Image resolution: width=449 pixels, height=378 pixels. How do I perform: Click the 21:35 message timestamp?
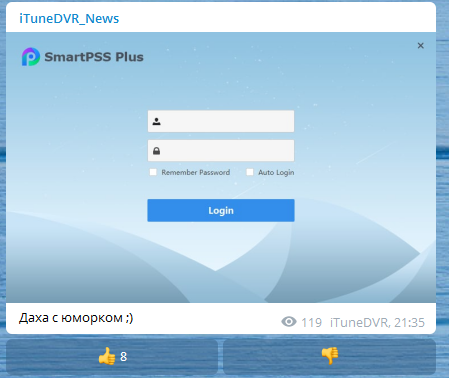pos(409,323)
